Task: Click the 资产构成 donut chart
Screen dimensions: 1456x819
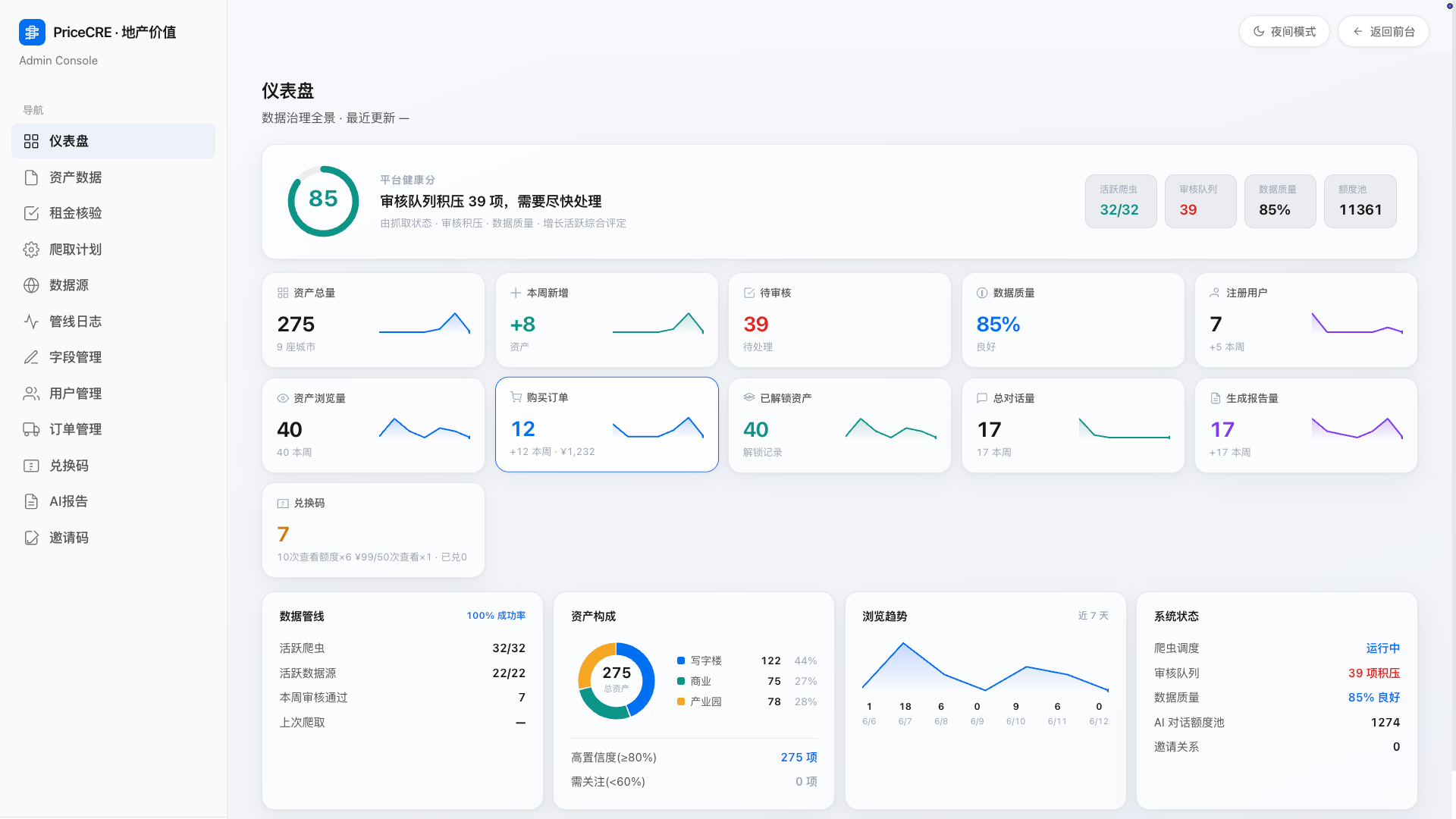Action: click(617, 680)
